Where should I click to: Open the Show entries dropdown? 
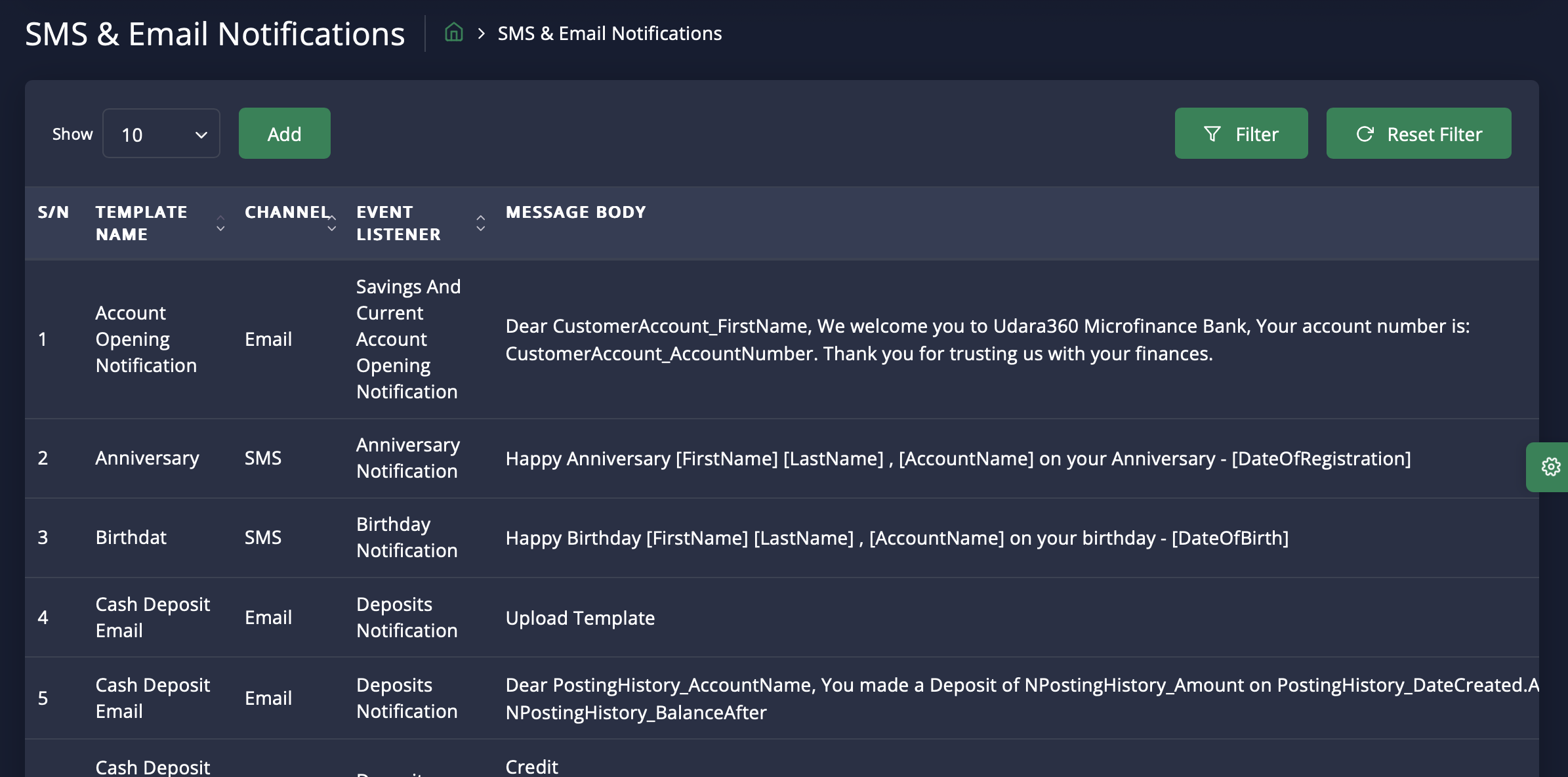(x=161, y=134)
